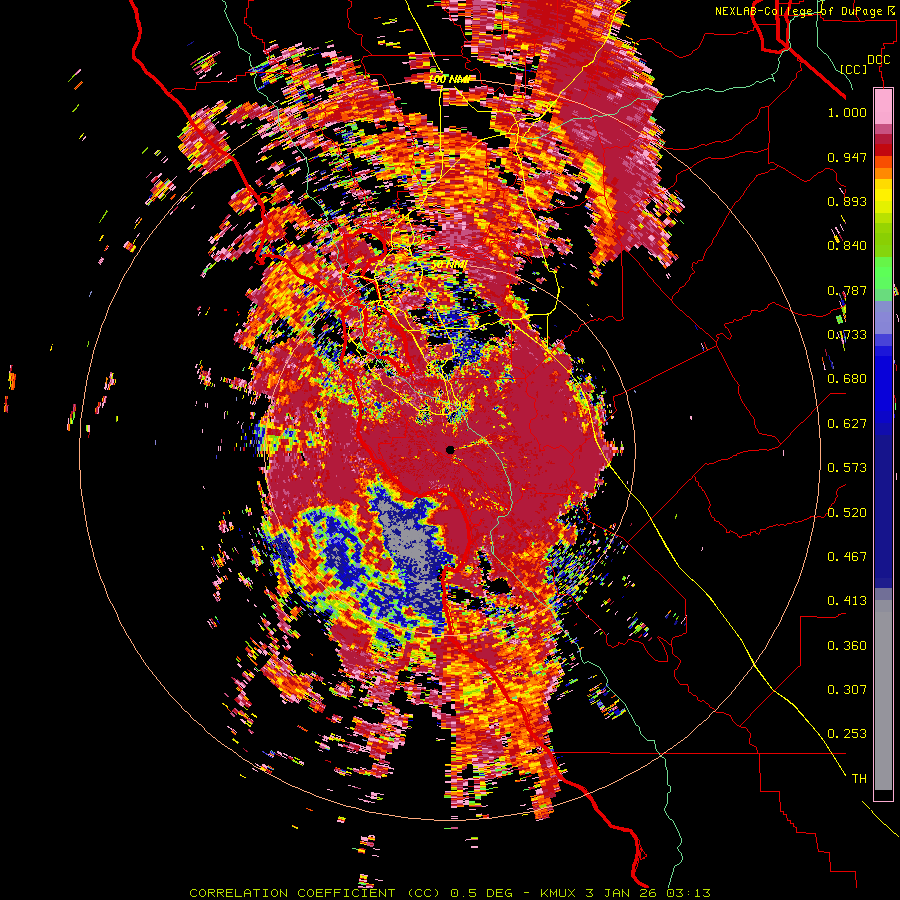900x900 pixels.
Task: Click the 0.627 legend value
Action: (x=847, y=424)
